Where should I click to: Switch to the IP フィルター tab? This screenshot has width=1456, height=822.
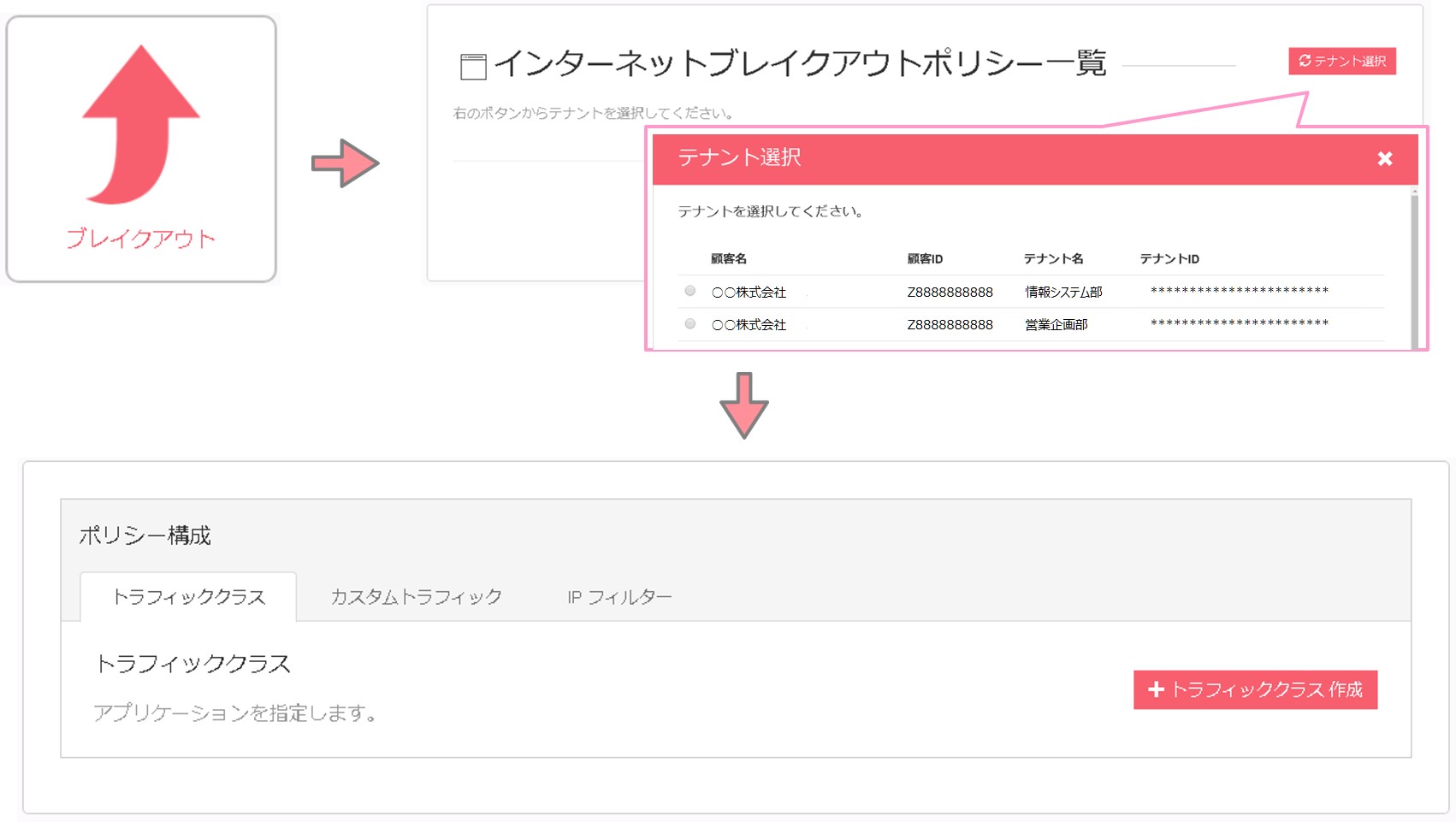pyautogui.click(x=619, y=597)
